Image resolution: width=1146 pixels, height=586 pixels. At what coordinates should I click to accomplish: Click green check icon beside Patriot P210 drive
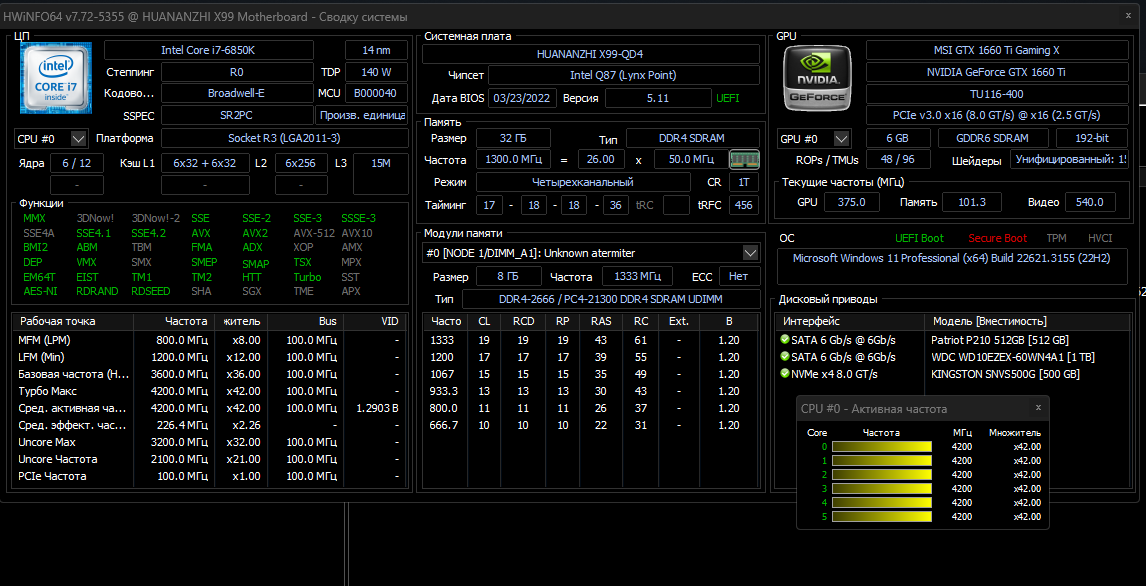(785, 340)
